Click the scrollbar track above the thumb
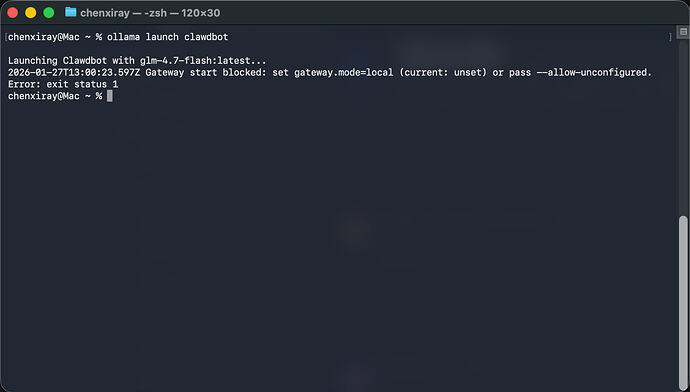The image size is (690, 392). 683,128
